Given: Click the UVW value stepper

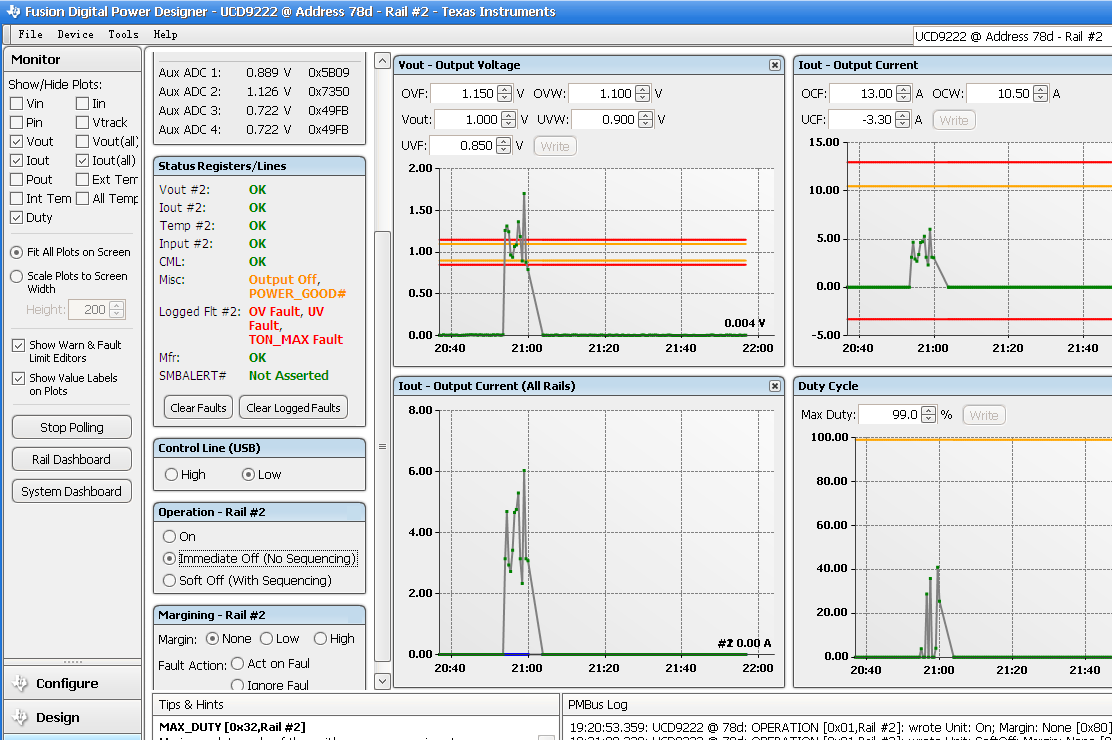Looking at the screenshot, I should (x=645, y=120).
